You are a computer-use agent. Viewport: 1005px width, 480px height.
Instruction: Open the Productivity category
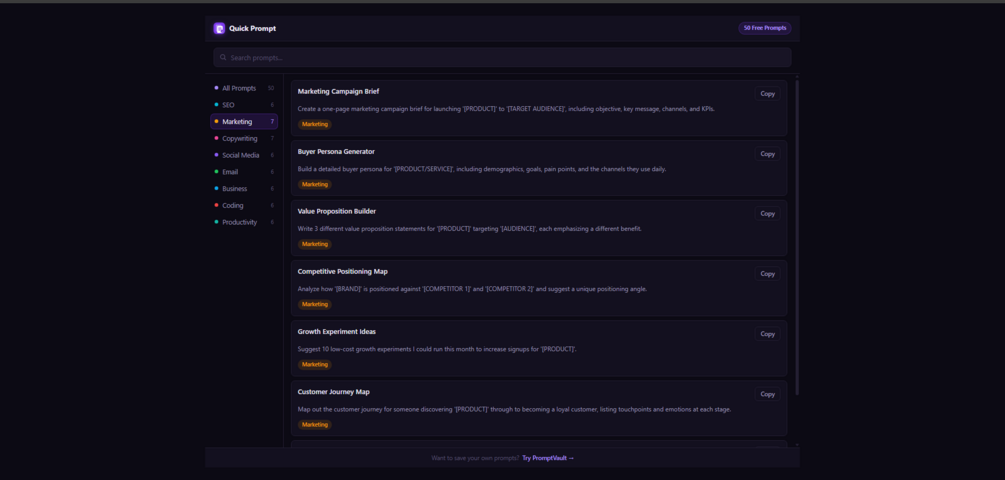(244, 222)
